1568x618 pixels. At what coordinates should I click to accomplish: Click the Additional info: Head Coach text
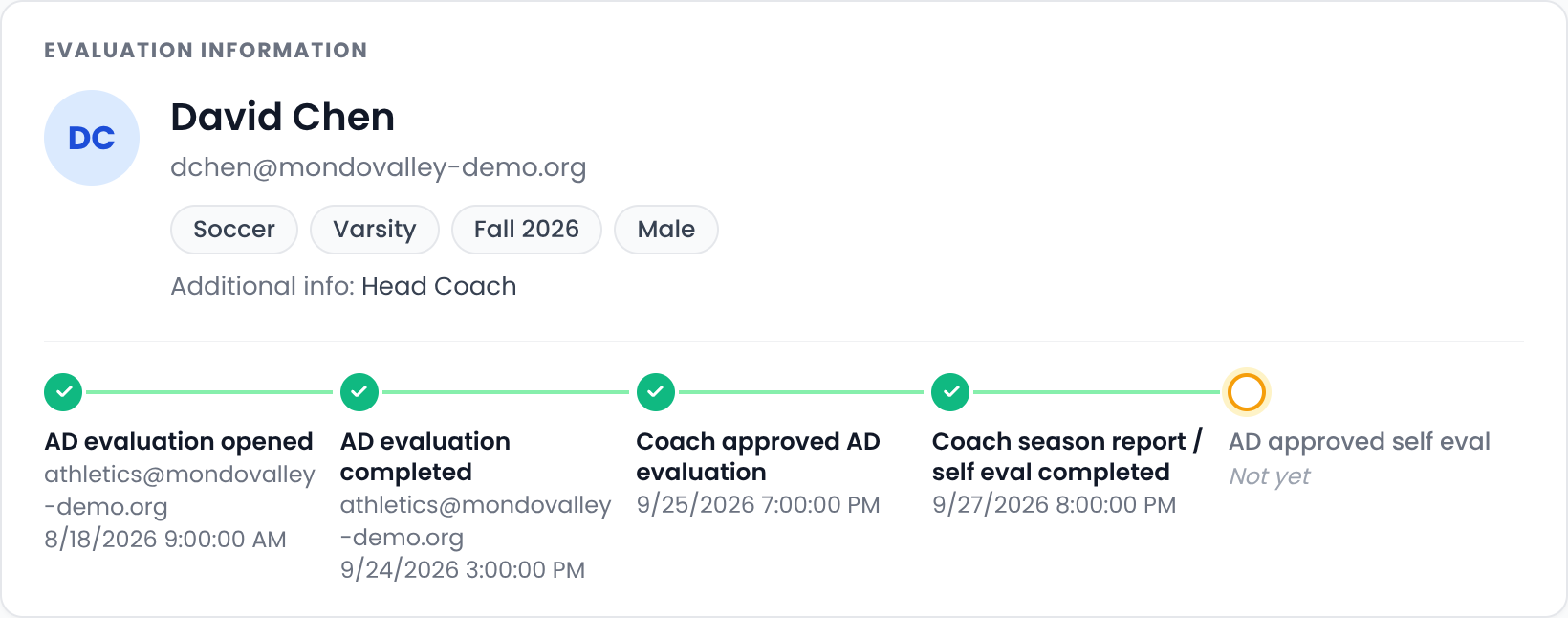click(x=343, y=286)
